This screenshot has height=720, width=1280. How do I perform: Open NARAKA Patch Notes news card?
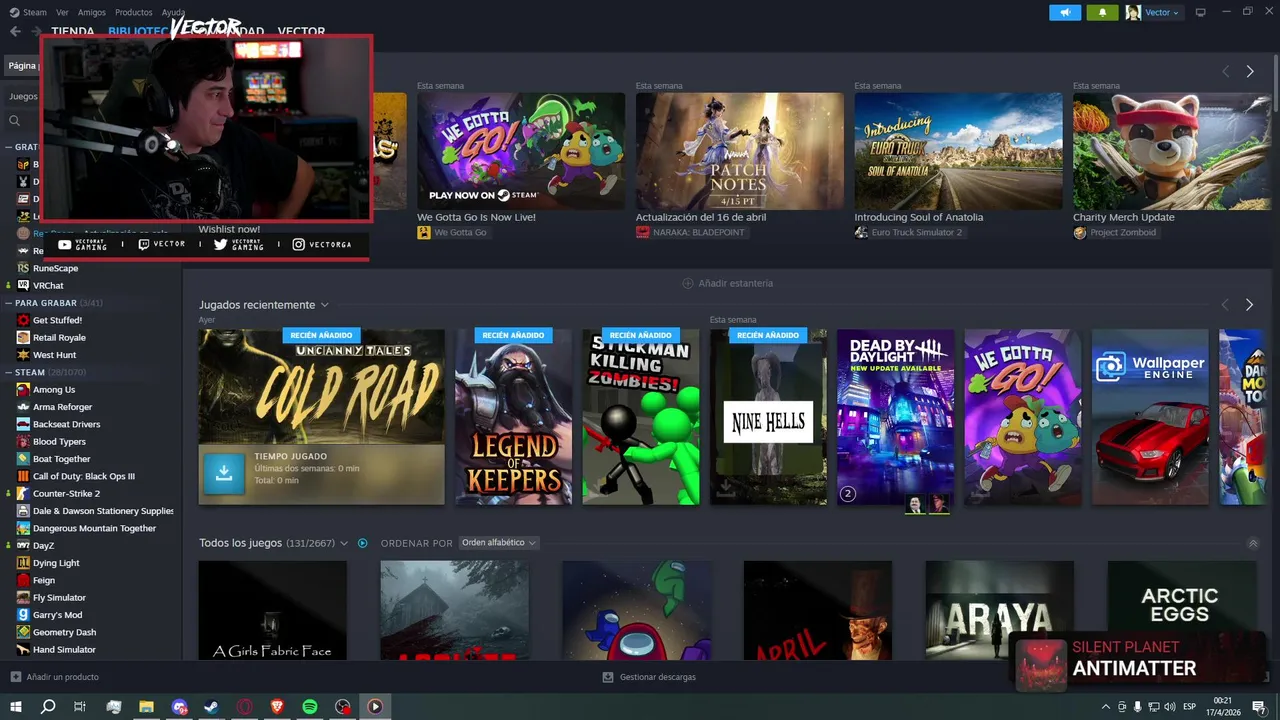(739, 151)
